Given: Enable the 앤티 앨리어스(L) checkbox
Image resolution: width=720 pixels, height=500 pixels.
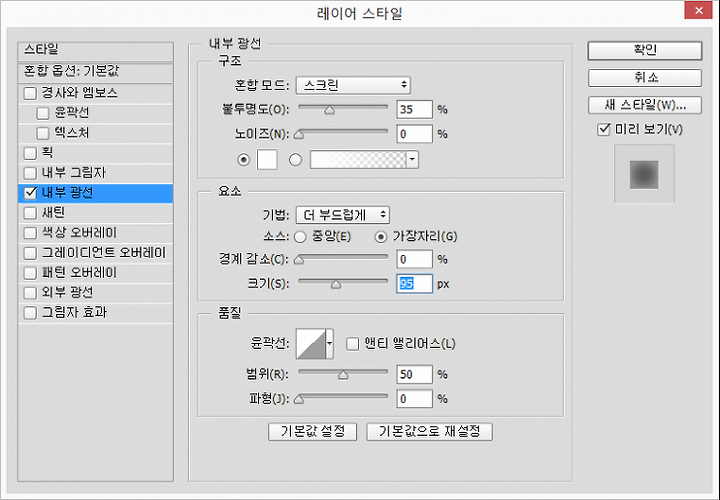Looking at the screenshot, I should coord(353,344).
